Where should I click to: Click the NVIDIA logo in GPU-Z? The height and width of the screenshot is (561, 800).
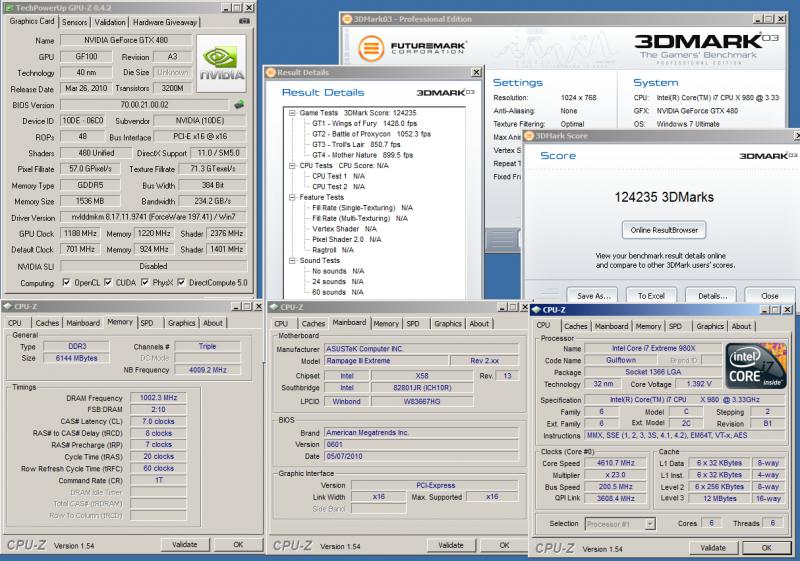[221, 63]
